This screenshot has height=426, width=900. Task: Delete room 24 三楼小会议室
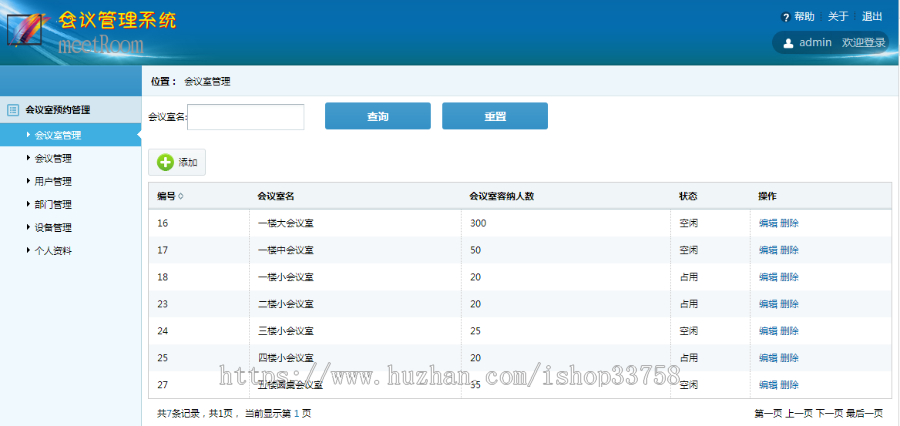click(789, 331)
